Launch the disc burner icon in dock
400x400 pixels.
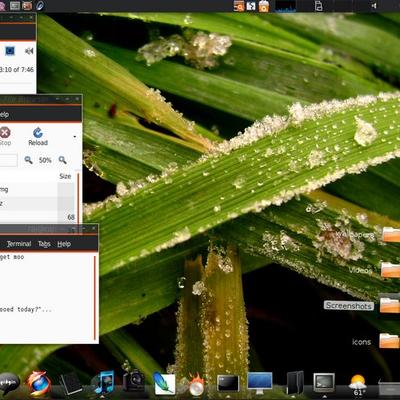pos(196,385)
